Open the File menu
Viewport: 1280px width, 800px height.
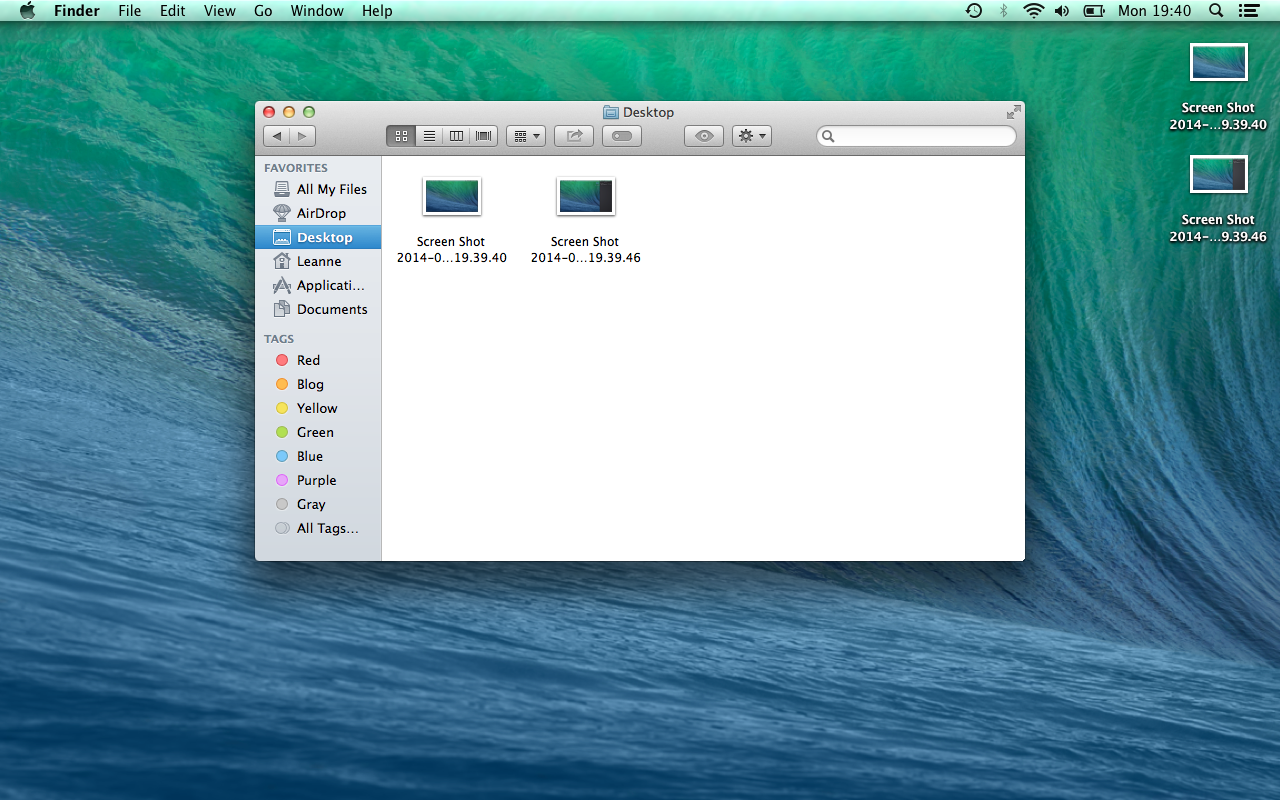[x=129, y=11]
